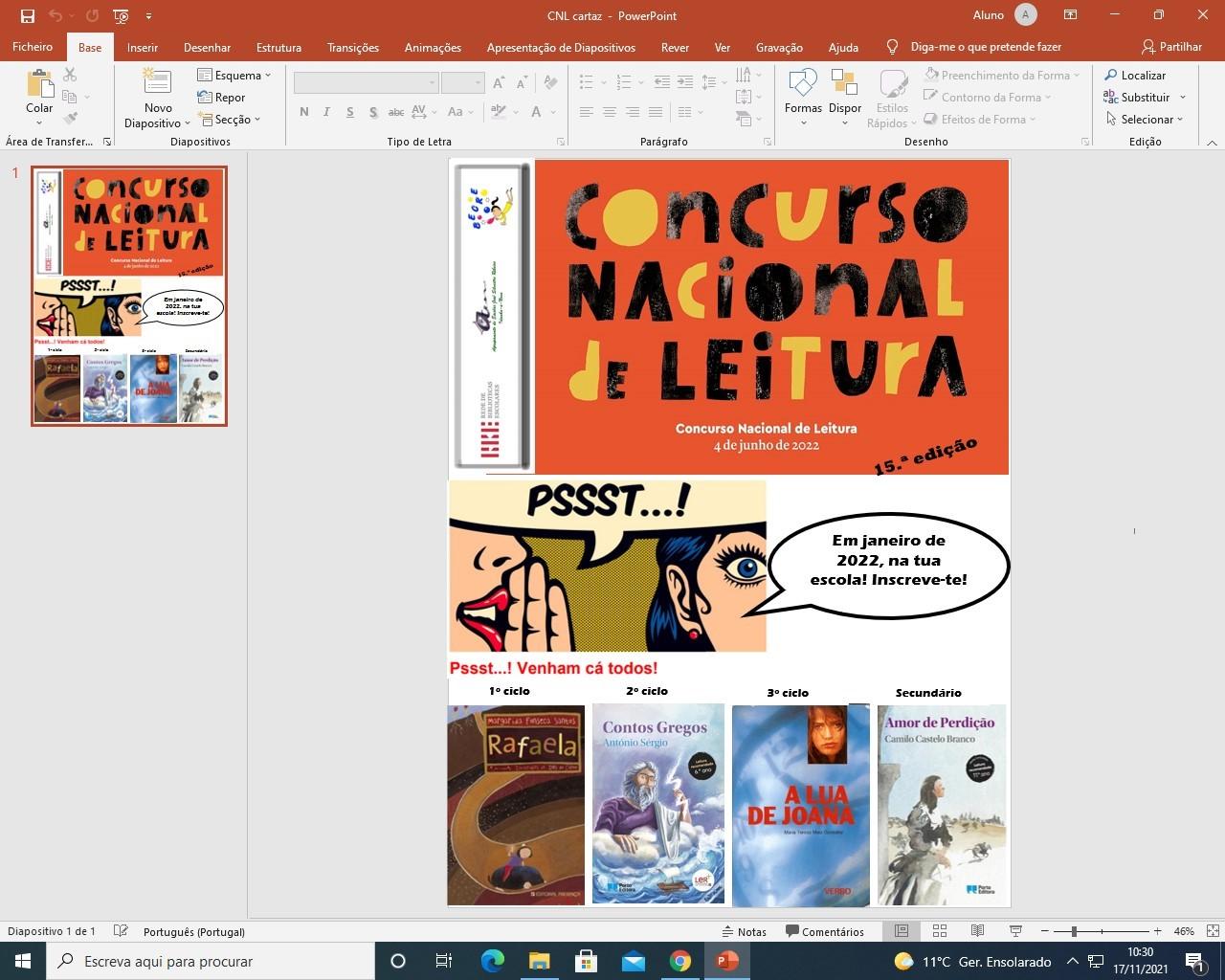Switch to Reading view icon
The width and height of the screenshot is (1225, 980).
977,931
